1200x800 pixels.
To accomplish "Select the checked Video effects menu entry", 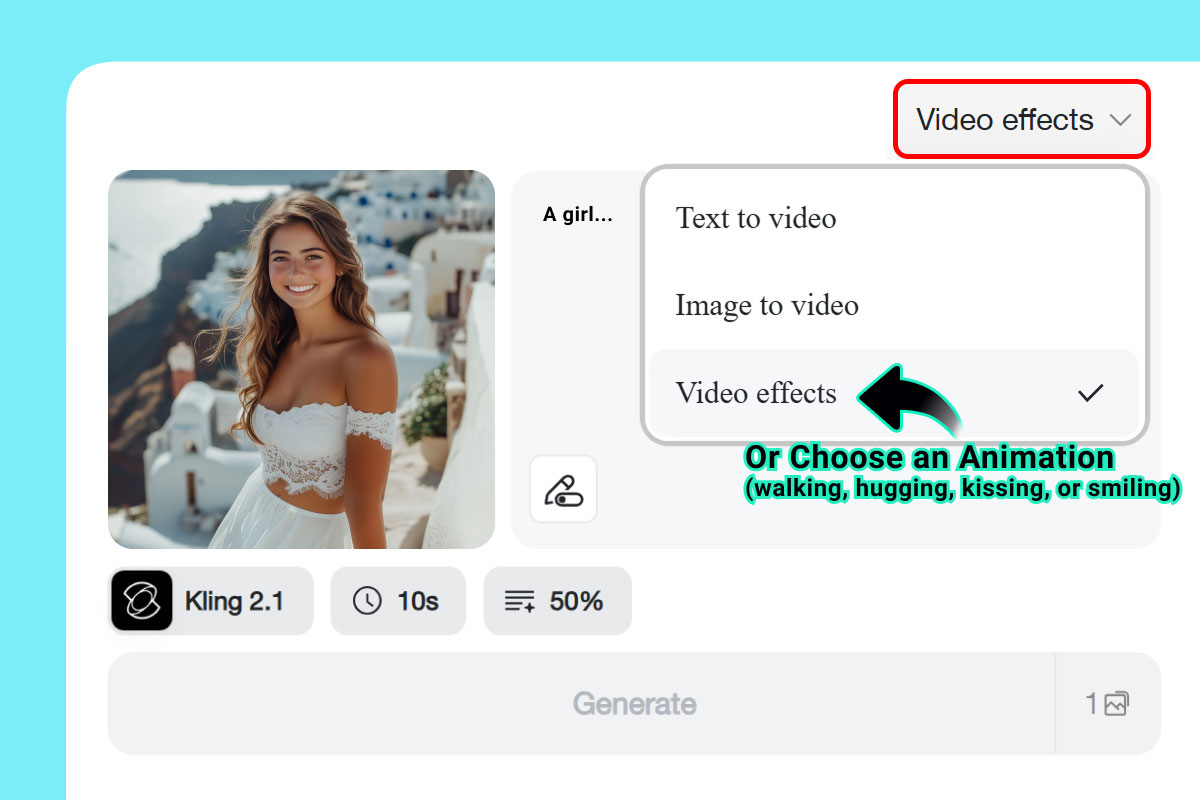I will pyautogui.click(x=757, y=393).
